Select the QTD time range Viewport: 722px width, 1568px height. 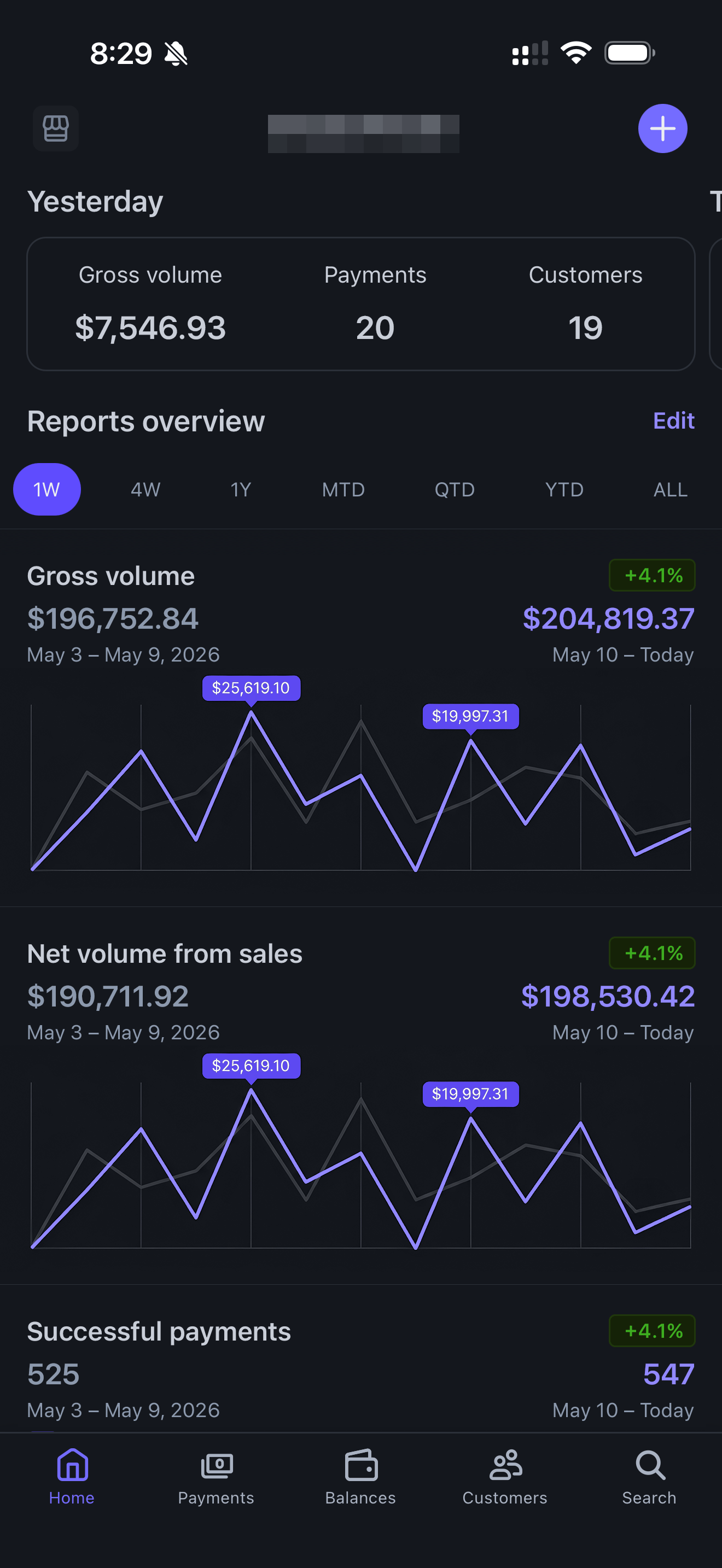pos(455,489)
